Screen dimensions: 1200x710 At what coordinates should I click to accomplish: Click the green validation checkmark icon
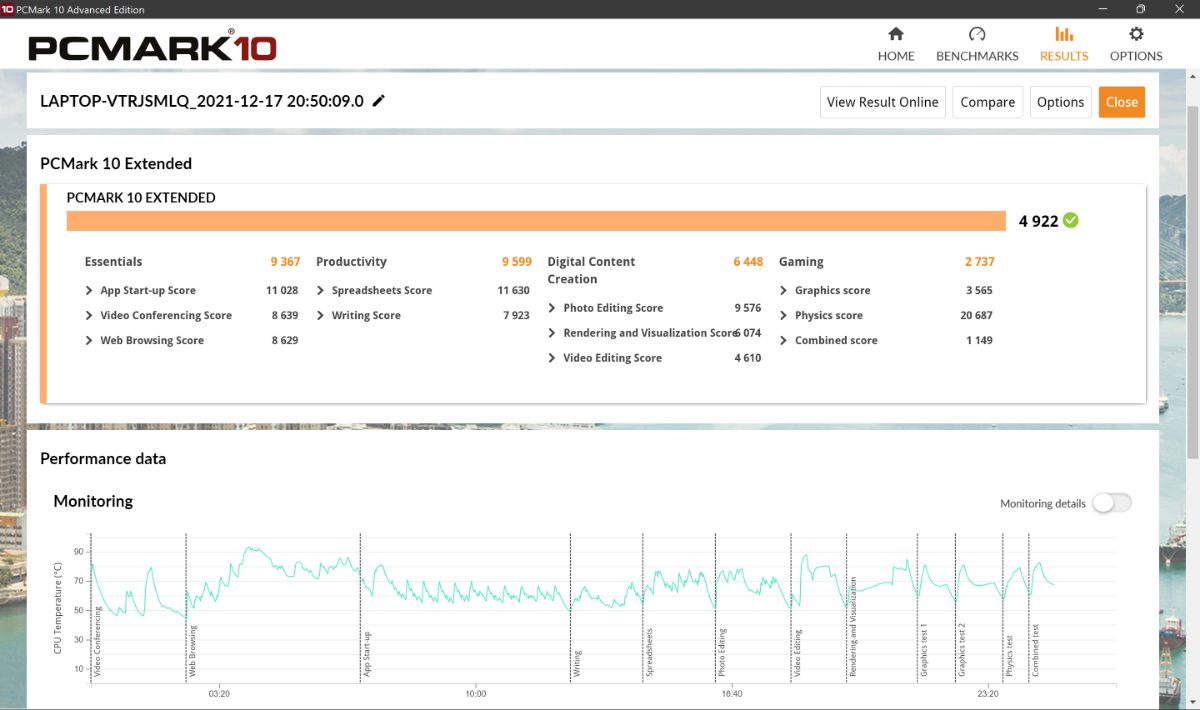[1071, 221]
